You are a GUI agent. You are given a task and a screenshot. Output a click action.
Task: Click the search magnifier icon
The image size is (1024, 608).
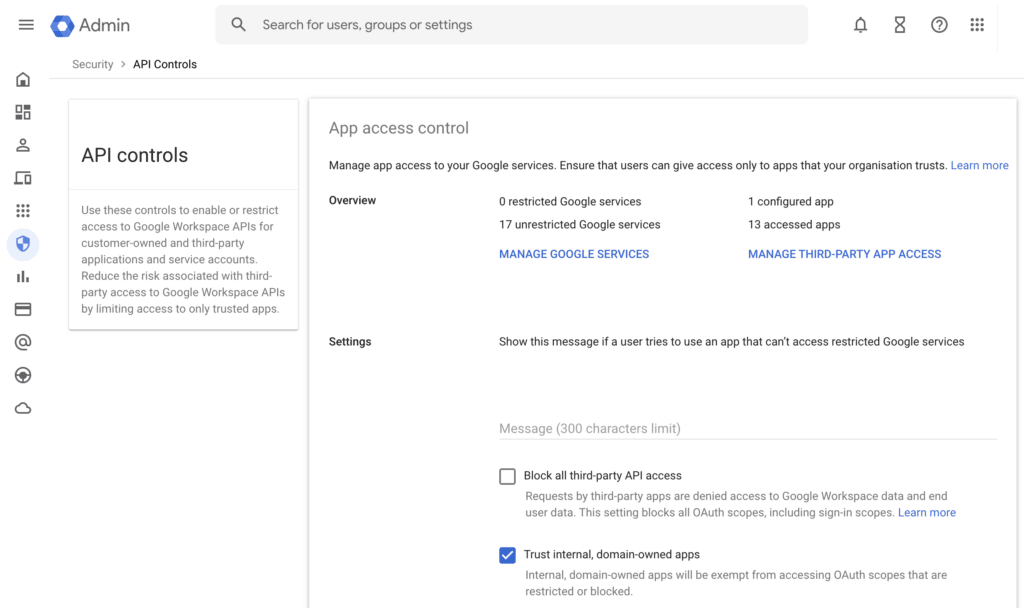tap(238, 25)
